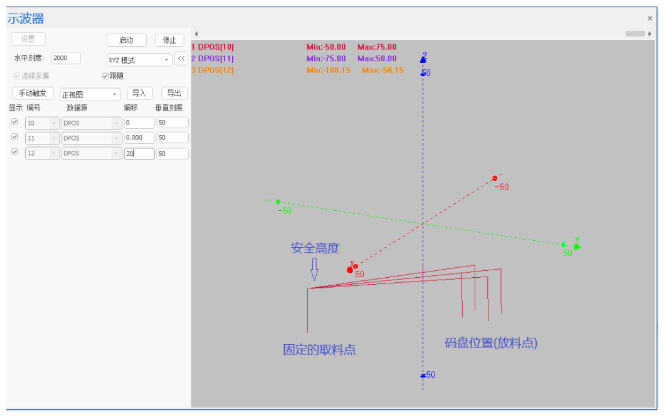Toggle display checkbox for channel 11
Viewport: 665px width, 418px height.
click(x=15, y=137)
